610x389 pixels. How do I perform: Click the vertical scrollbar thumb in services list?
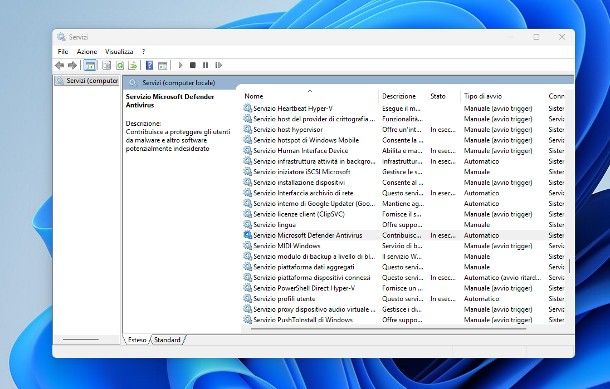click(569, 266)
